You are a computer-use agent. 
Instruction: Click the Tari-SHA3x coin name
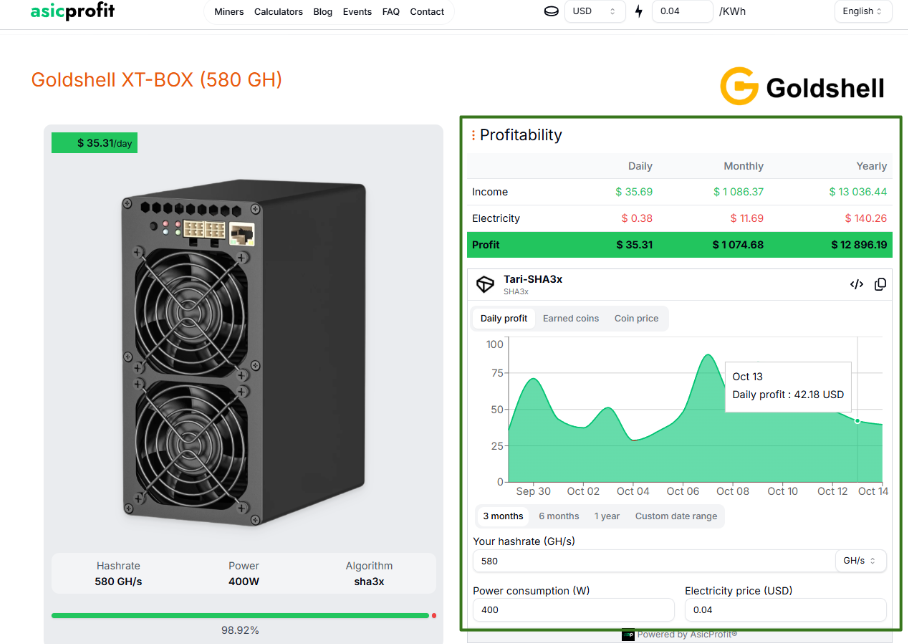(533, 279)
